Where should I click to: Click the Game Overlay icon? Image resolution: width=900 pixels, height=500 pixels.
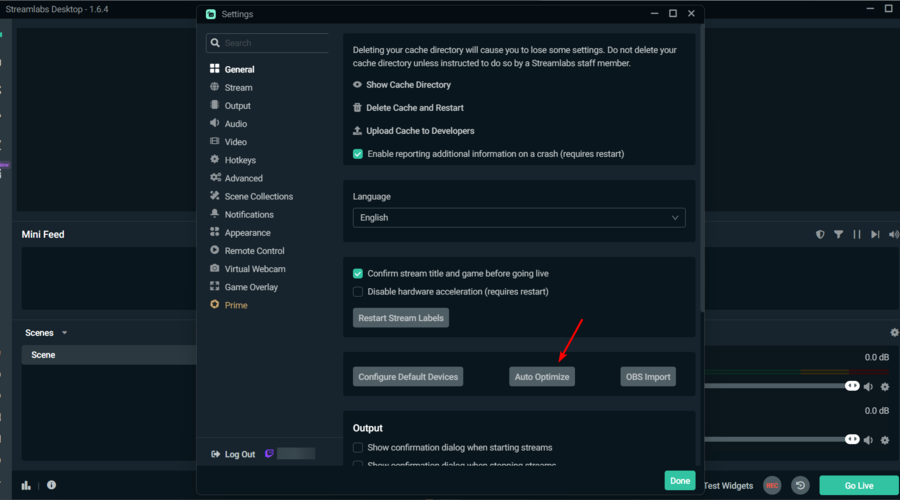215,286
